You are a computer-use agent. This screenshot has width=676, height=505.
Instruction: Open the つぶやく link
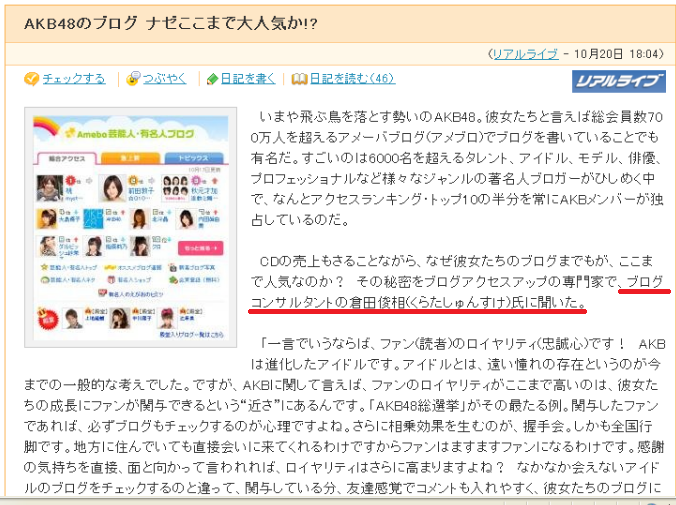[x=165, y=78]
